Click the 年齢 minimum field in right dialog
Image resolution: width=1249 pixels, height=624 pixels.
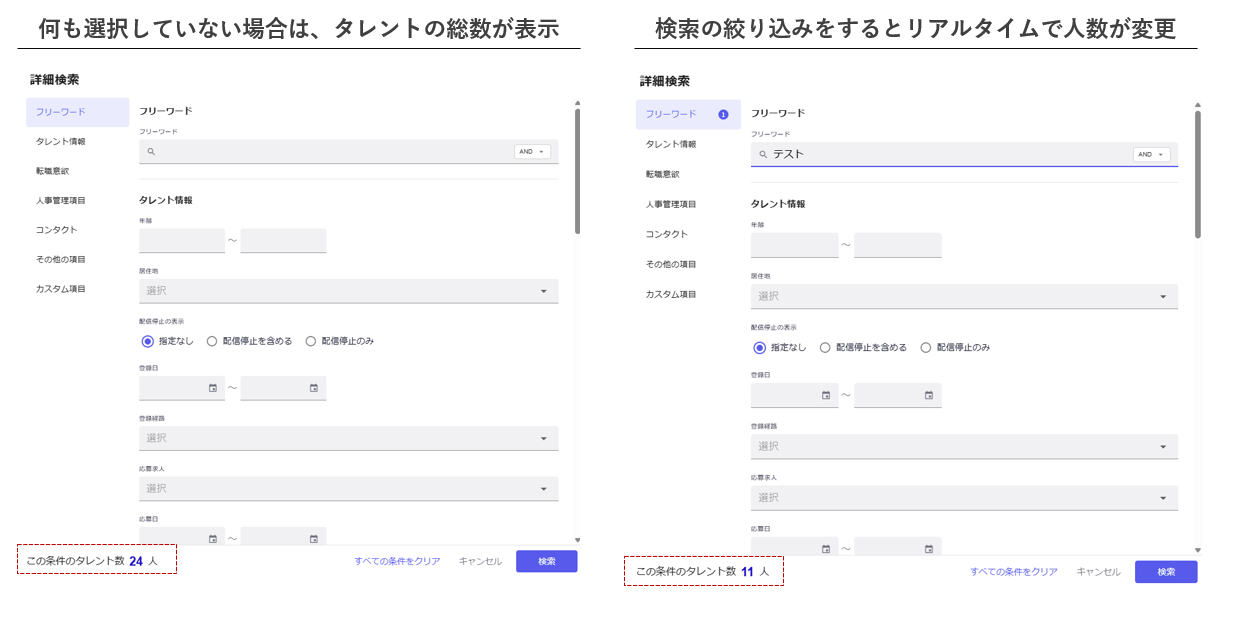[x=794, y=246]
